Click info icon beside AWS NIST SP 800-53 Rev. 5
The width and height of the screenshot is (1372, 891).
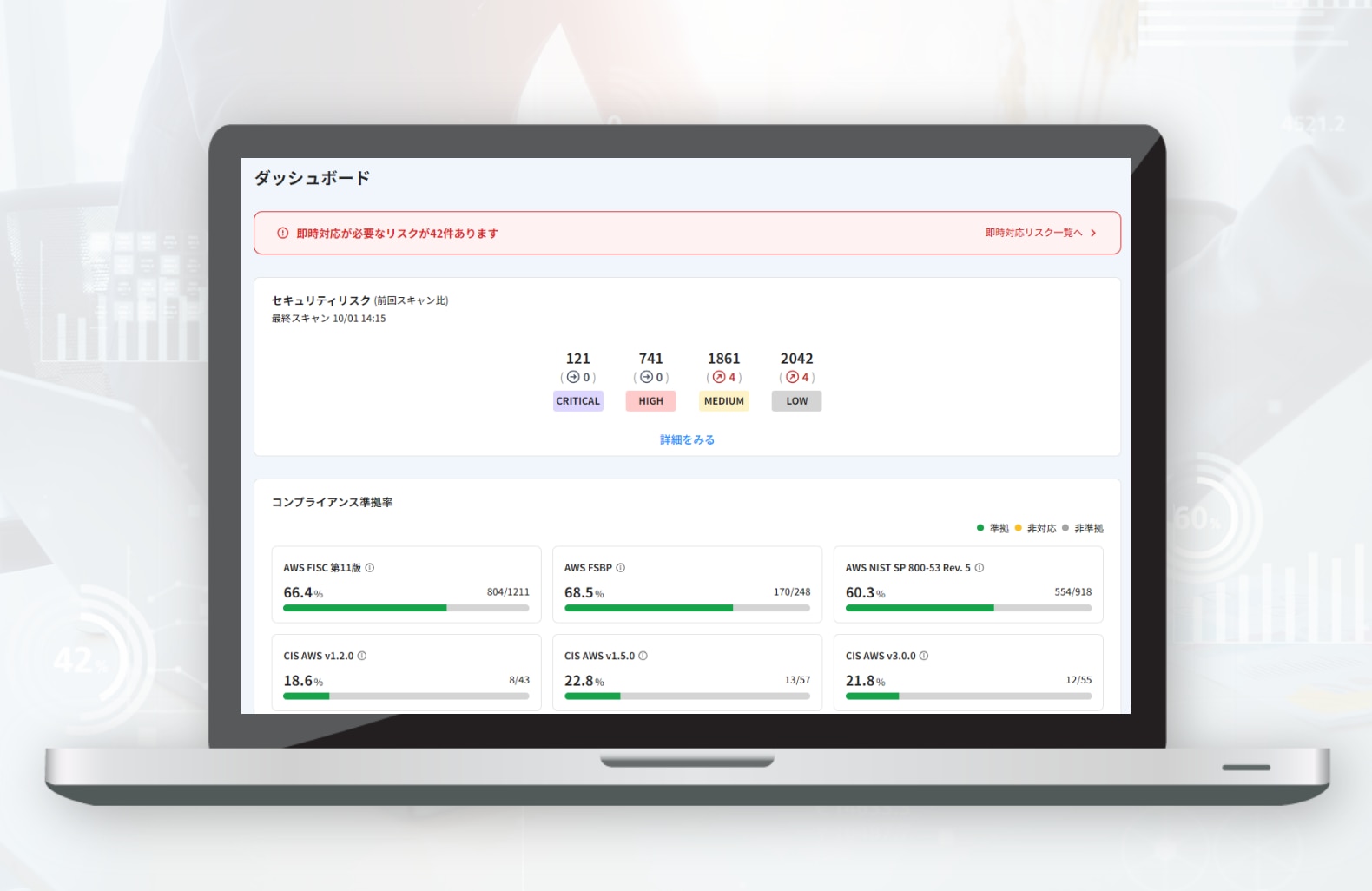coord(980,568)
